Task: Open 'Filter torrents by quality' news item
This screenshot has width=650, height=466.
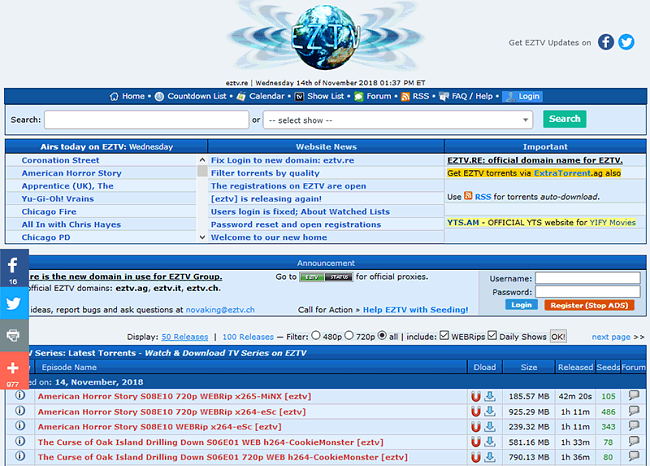Action: tap(265, 173)
